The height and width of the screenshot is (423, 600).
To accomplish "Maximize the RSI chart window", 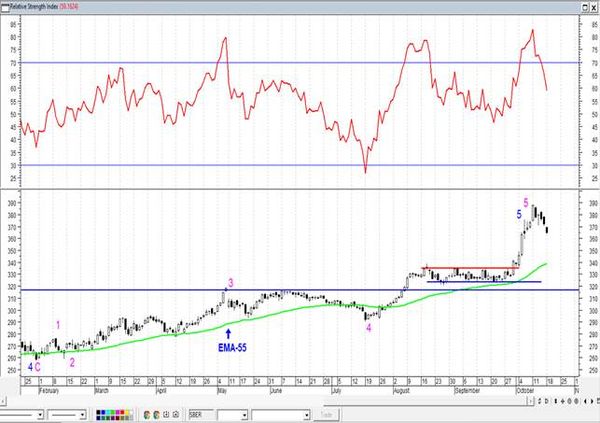I will 585,7.
